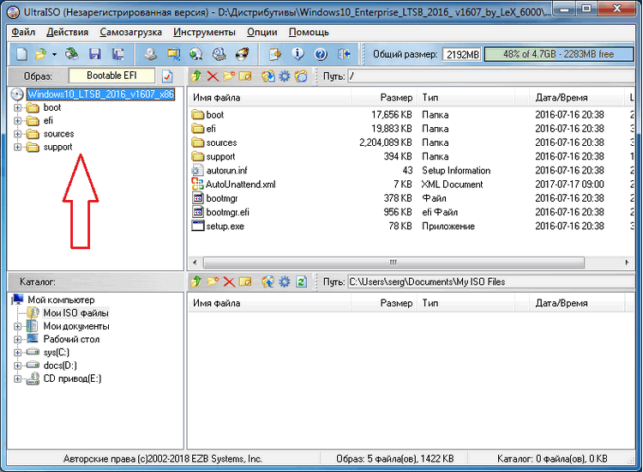Click the boot properties icon beside Bootable EFI

coord(167,76)
